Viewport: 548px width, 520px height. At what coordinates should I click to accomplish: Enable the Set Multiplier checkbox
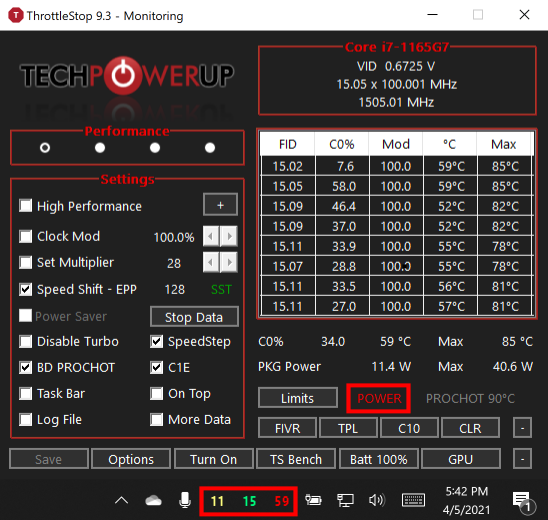click(26, 262)
